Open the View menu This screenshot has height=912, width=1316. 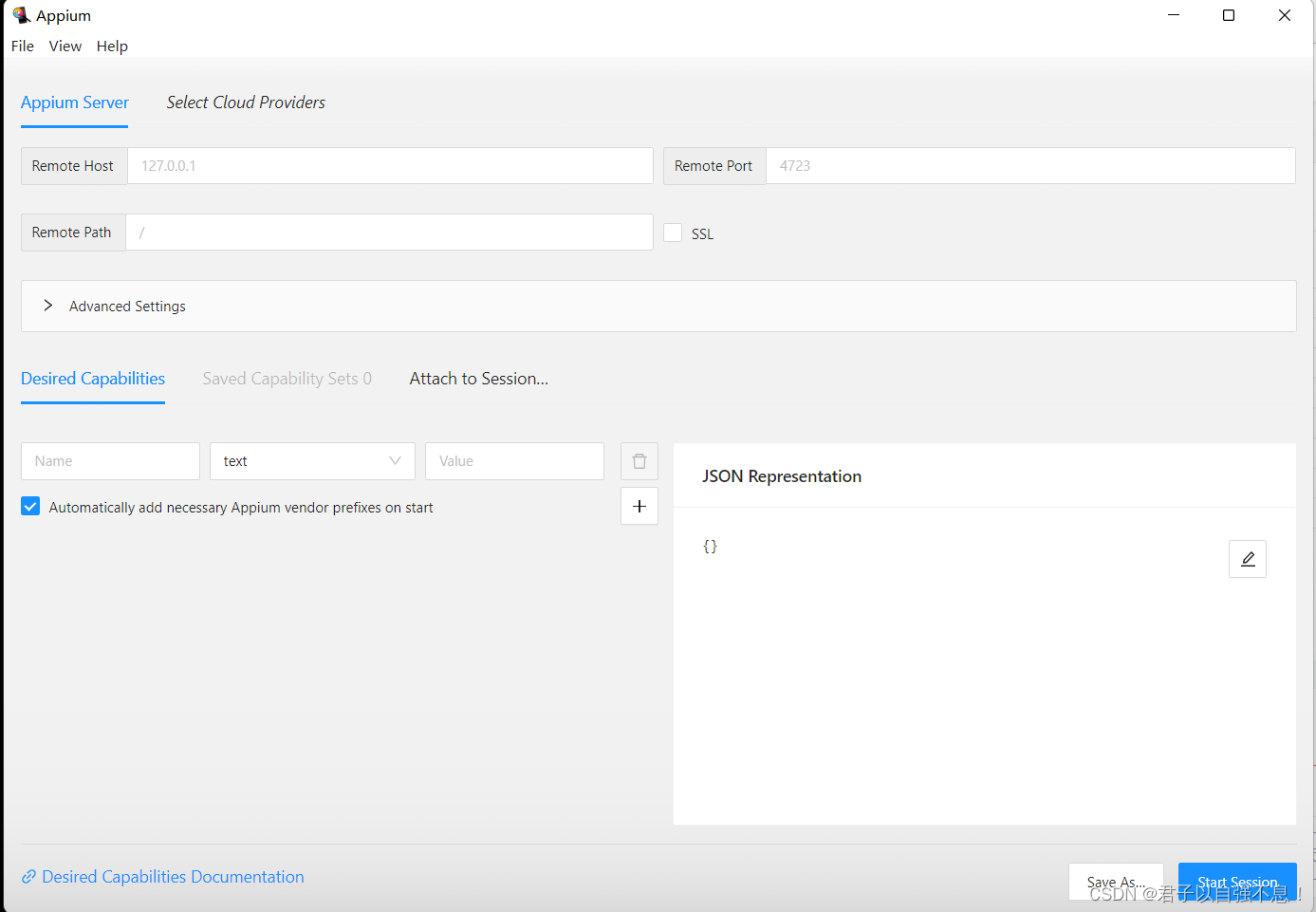coord(65,46)
